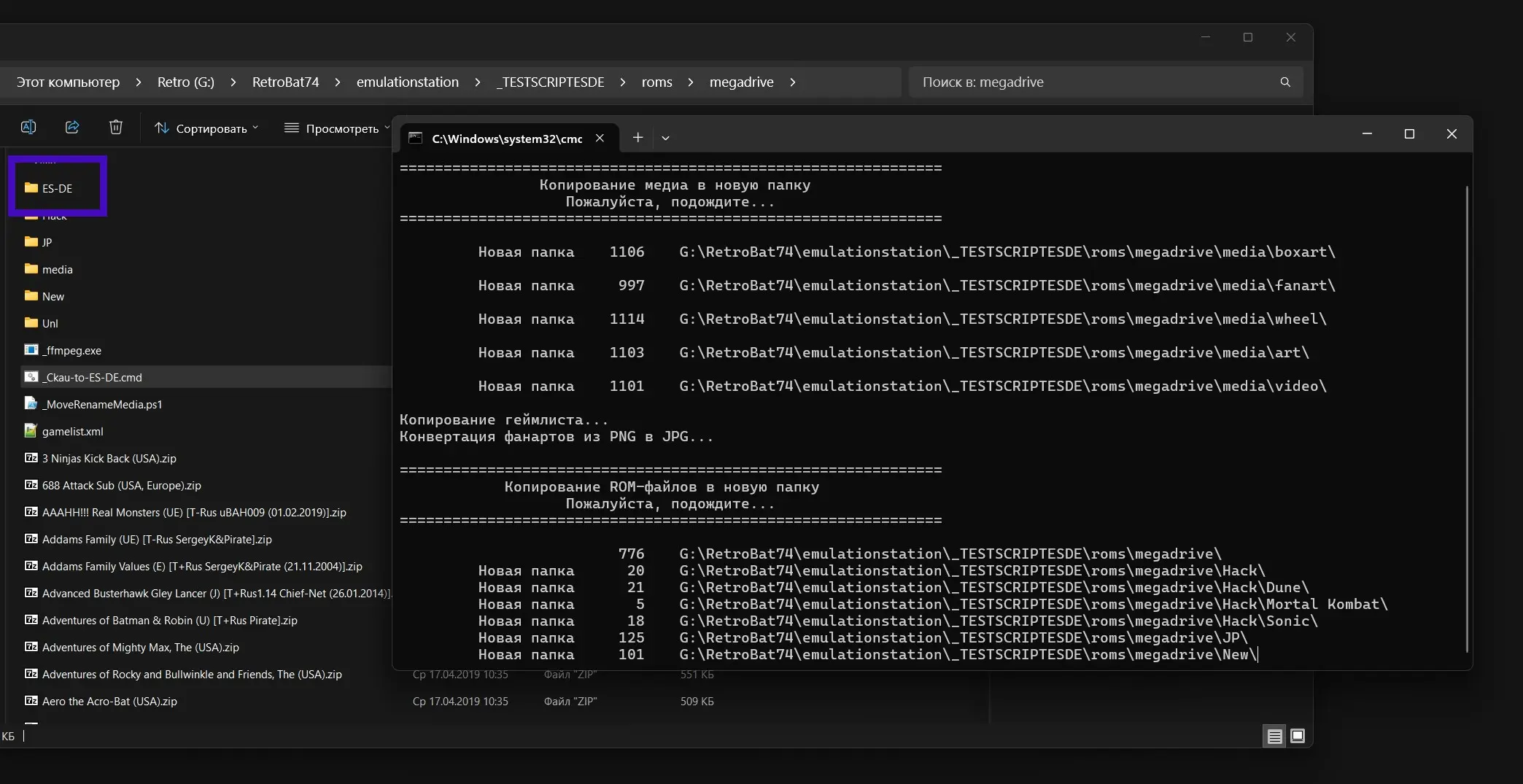This screenshot has width=1523, height=784.
Task: Select the ES-DE folder
Action: tap(57, 188)
